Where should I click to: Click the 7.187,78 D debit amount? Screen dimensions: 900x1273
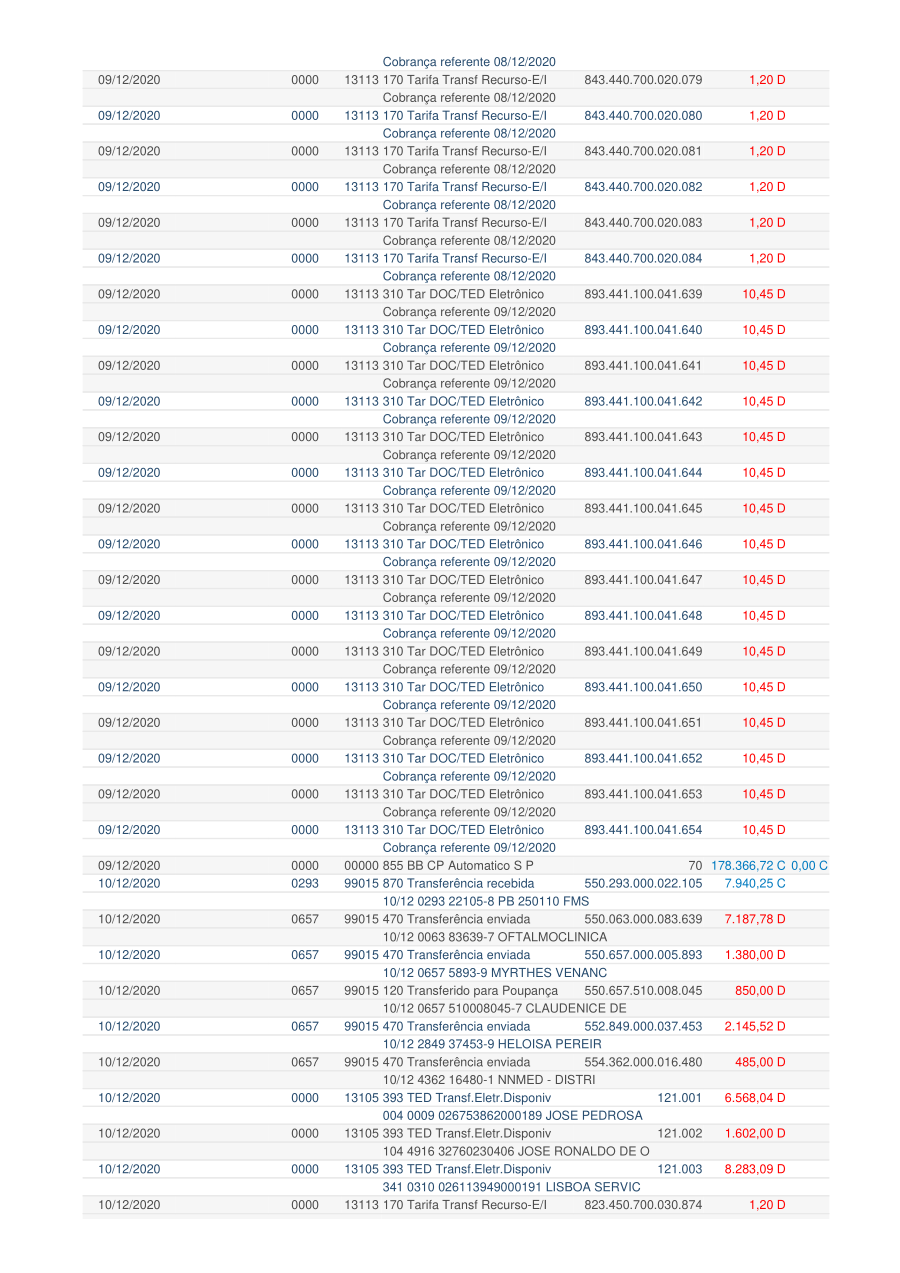[x=755, y=919]
